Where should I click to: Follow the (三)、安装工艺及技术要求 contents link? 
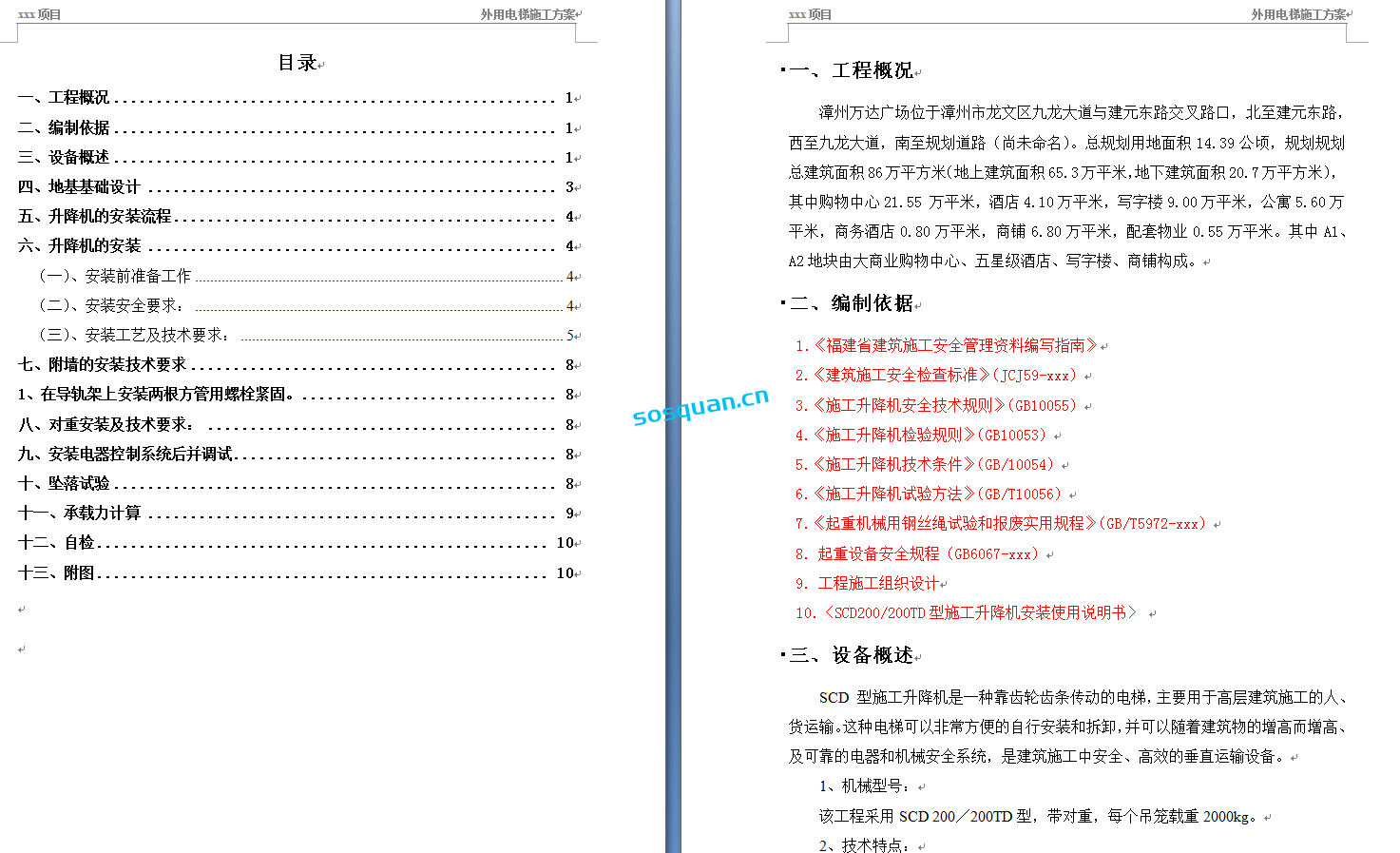133,335
